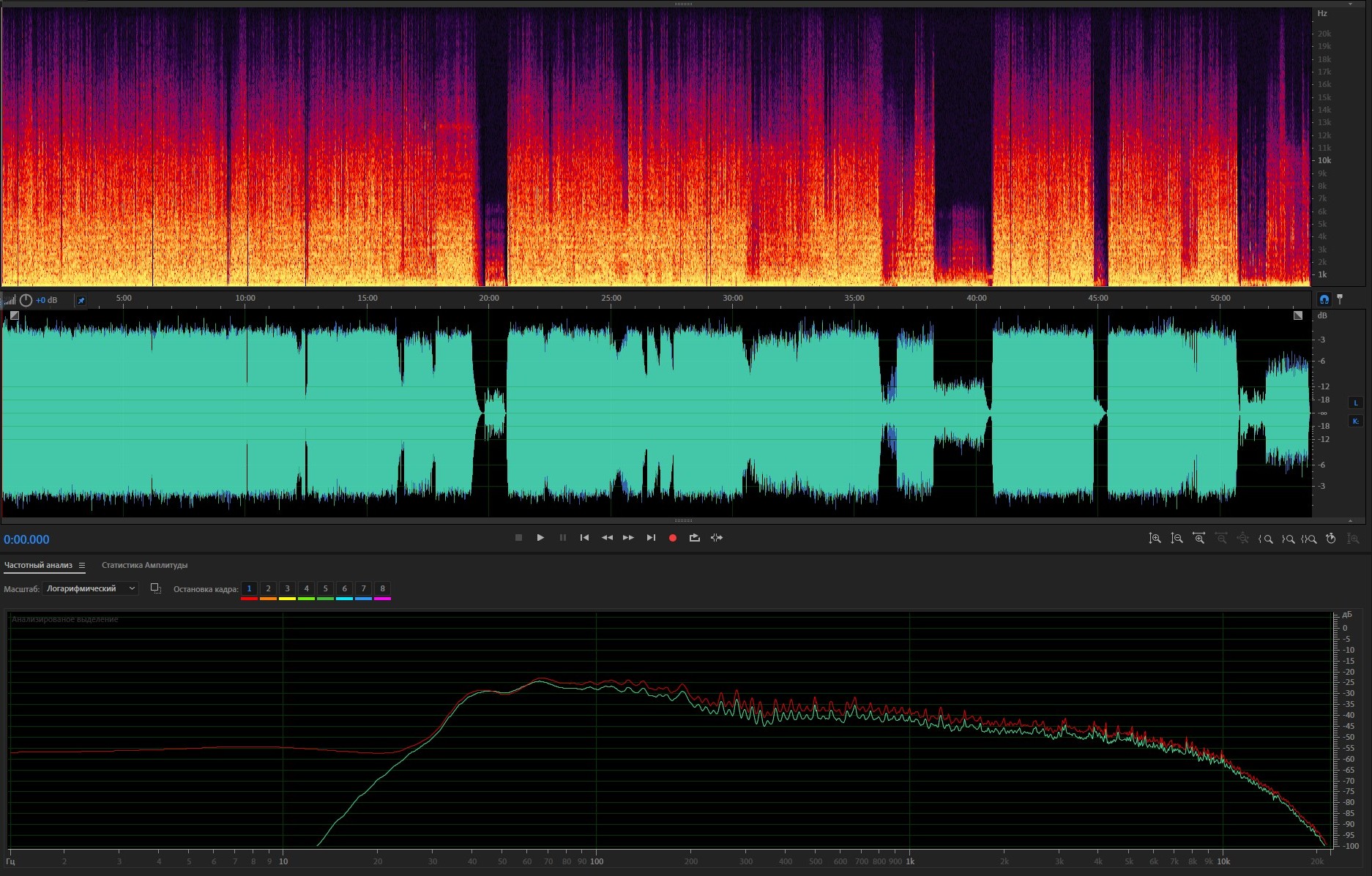Screen dimensions: 1372x876
Task: Zoom out amplitude with vertical magnifier icon
Action: pos(1177,539)
